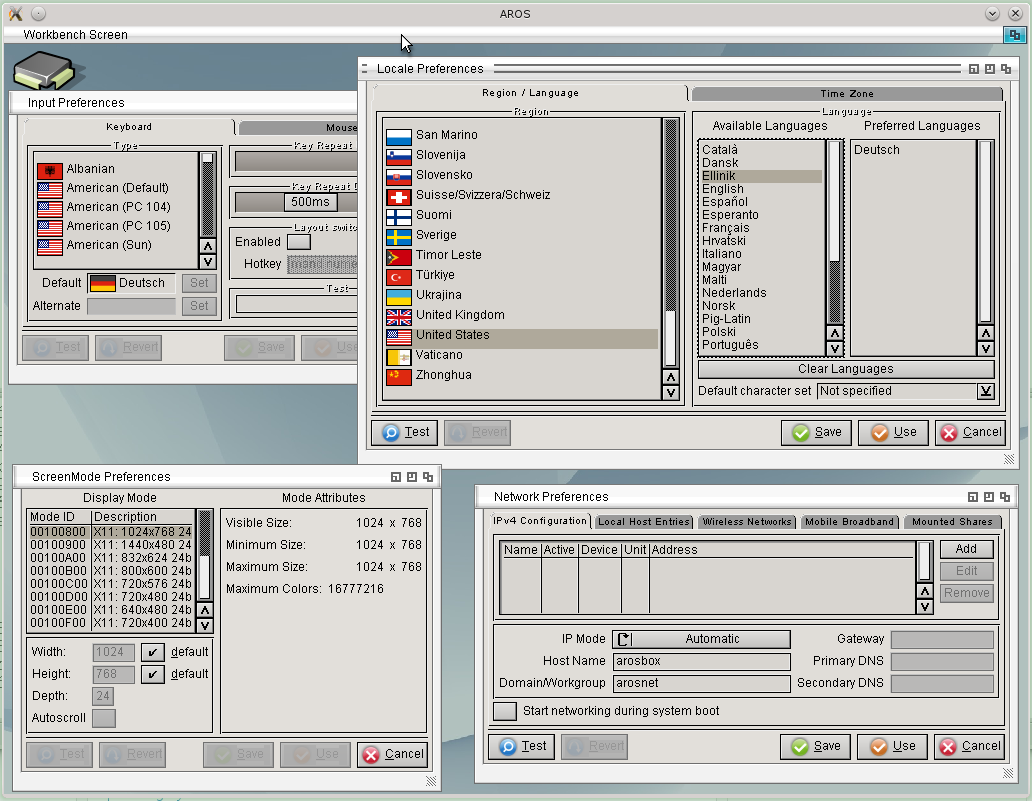Open the Wireless Networks tab
This screenshot has width=1032, height=801.
(x=747, y=522)
